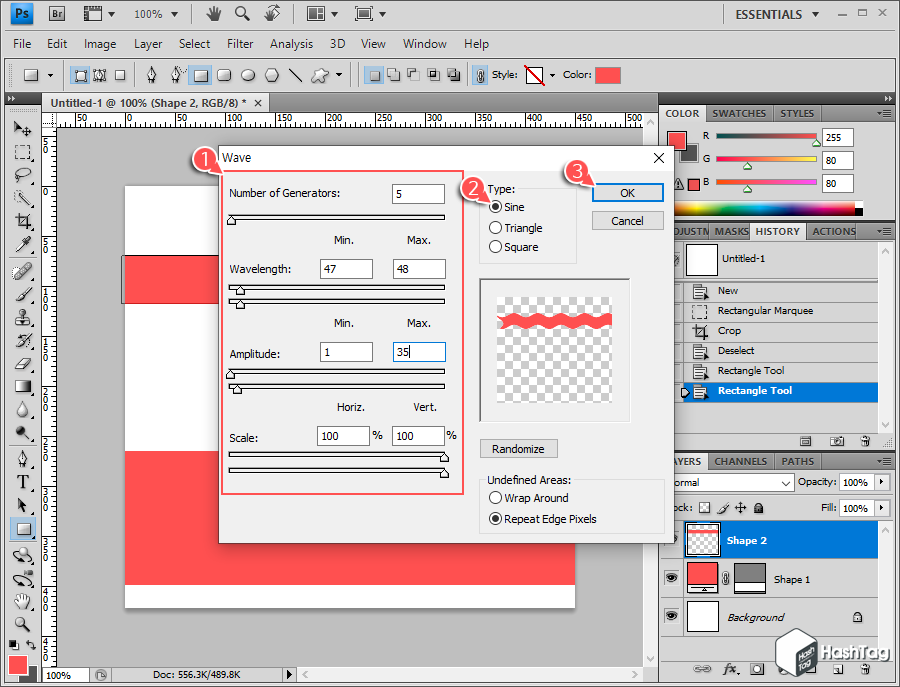
Task: Click the Rotate View tool in top bar
Action: (272, 13)
